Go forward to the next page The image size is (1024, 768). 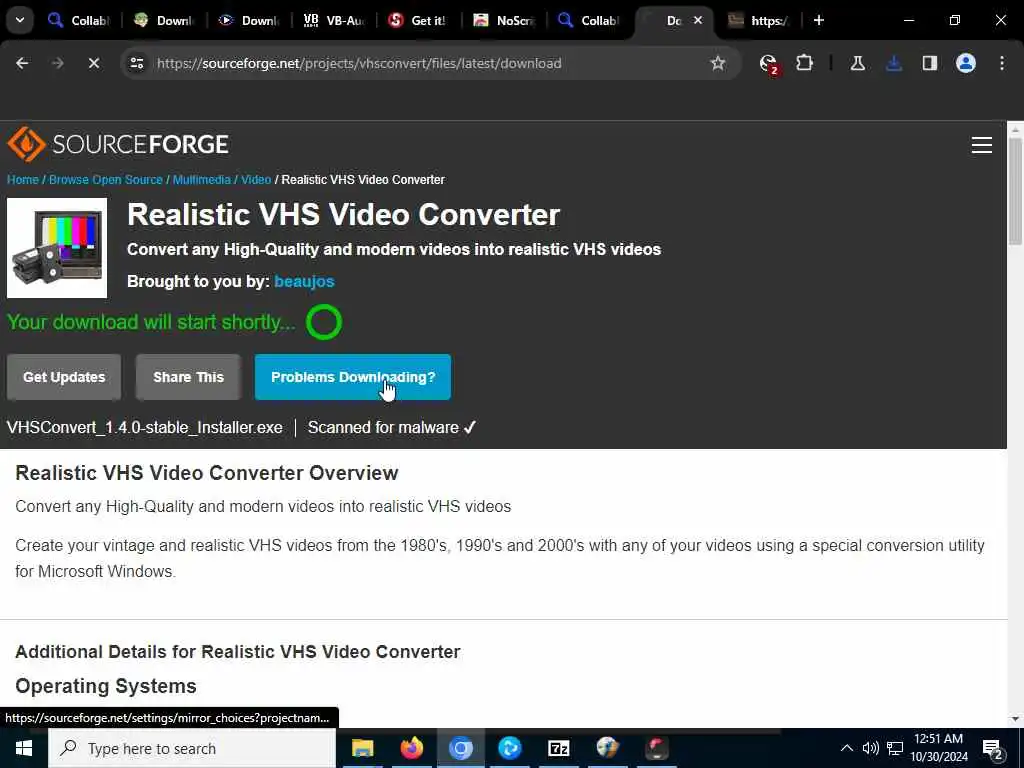tap(57, 63)
